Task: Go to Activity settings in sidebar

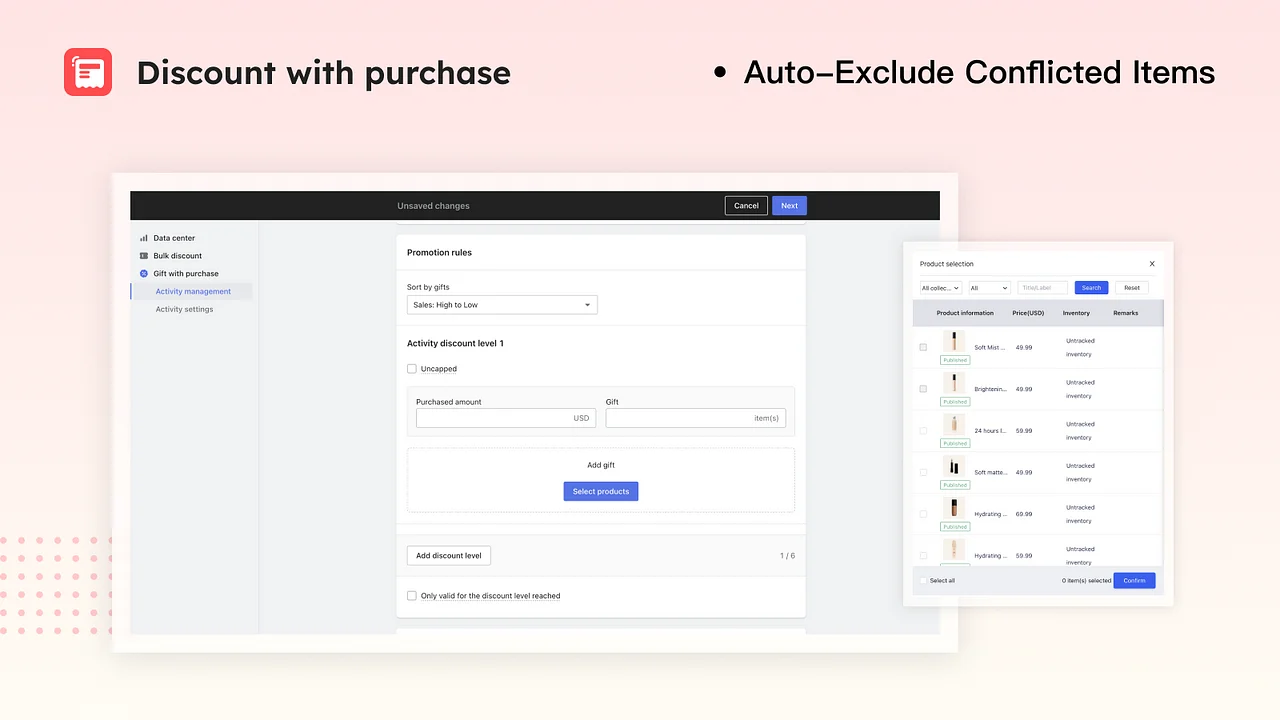Action: (x=184, y=310)
